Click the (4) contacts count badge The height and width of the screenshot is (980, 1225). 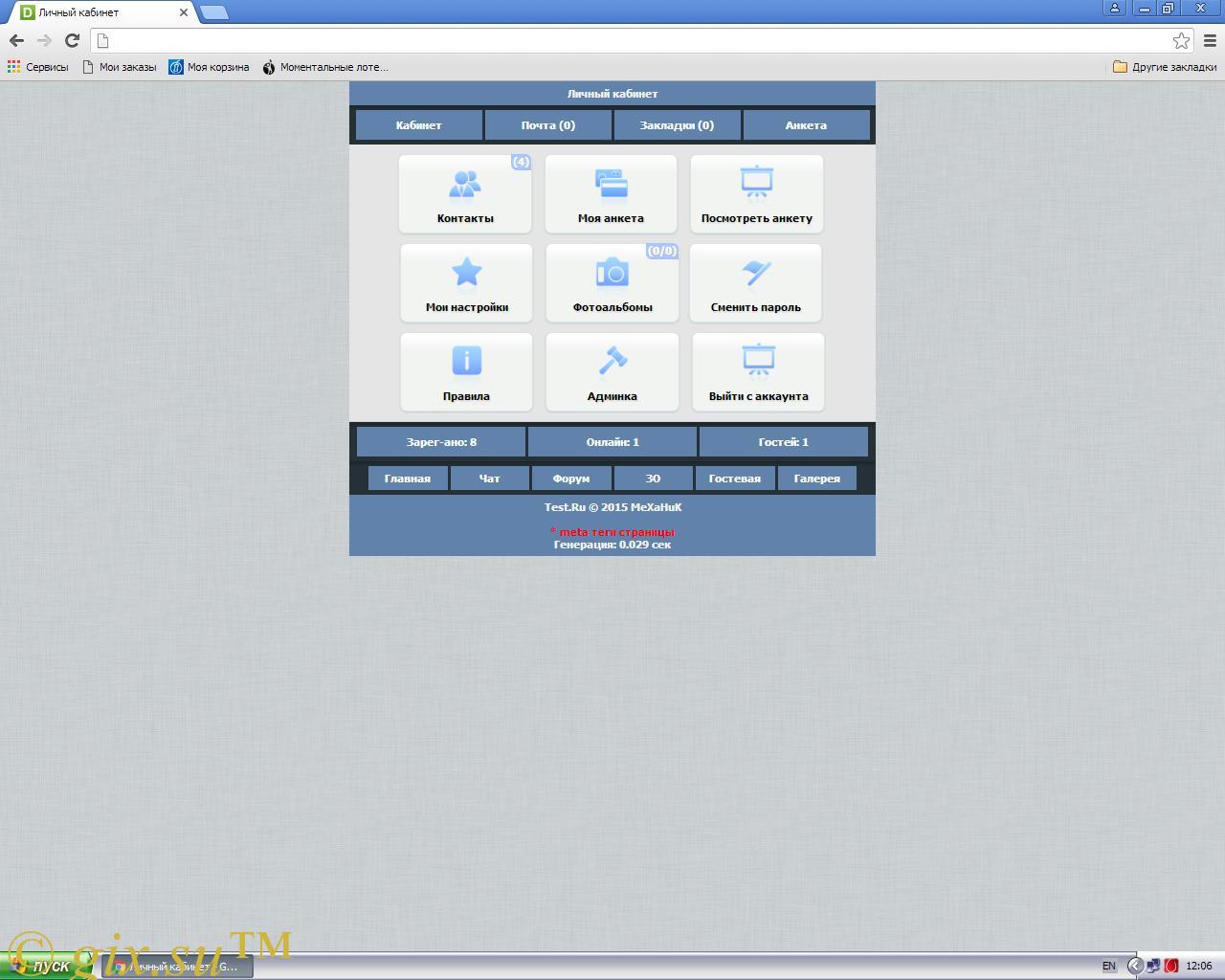tap(521, 162)
